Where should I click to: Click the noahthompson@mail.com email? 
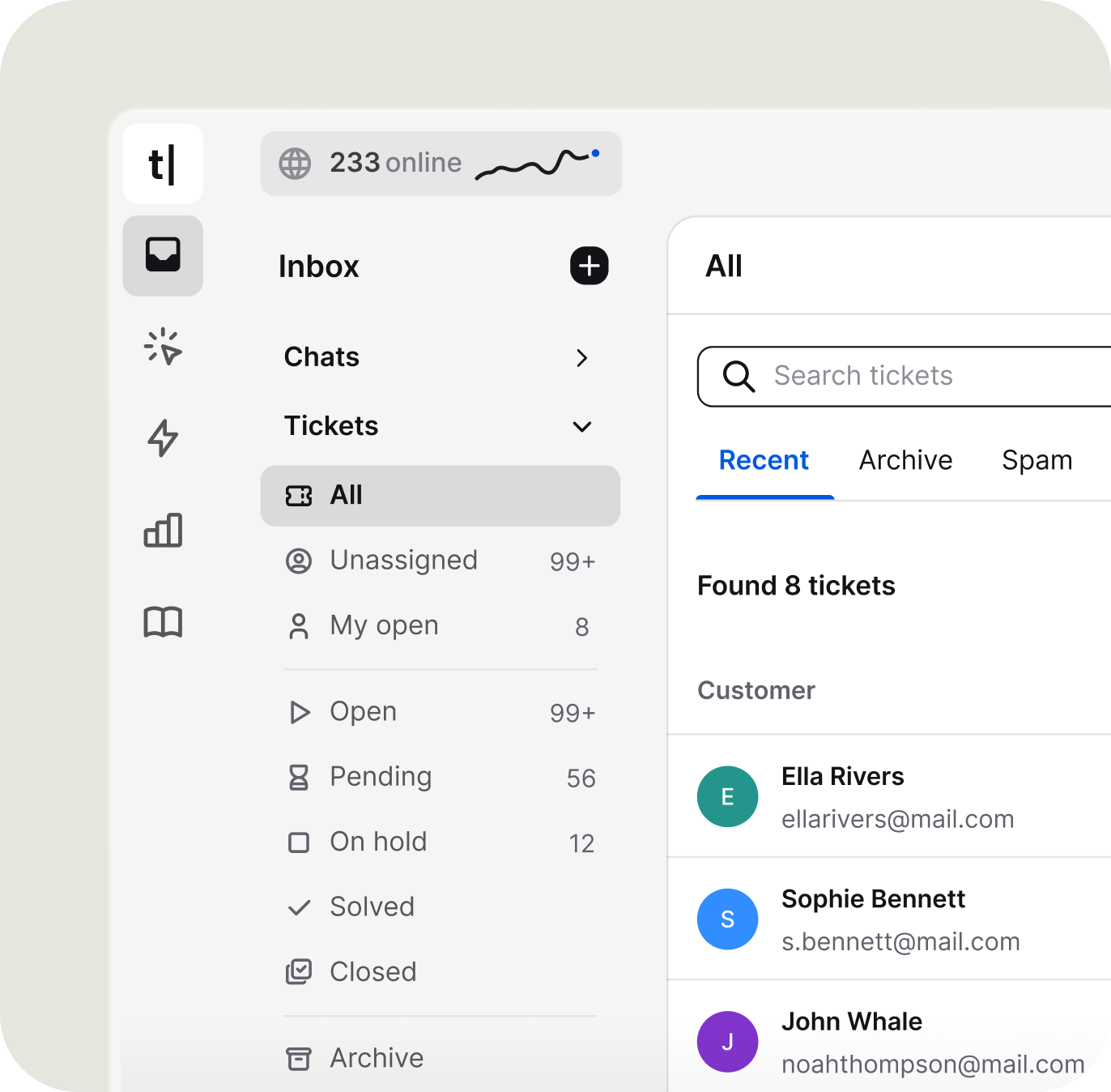pos(933,1064)
